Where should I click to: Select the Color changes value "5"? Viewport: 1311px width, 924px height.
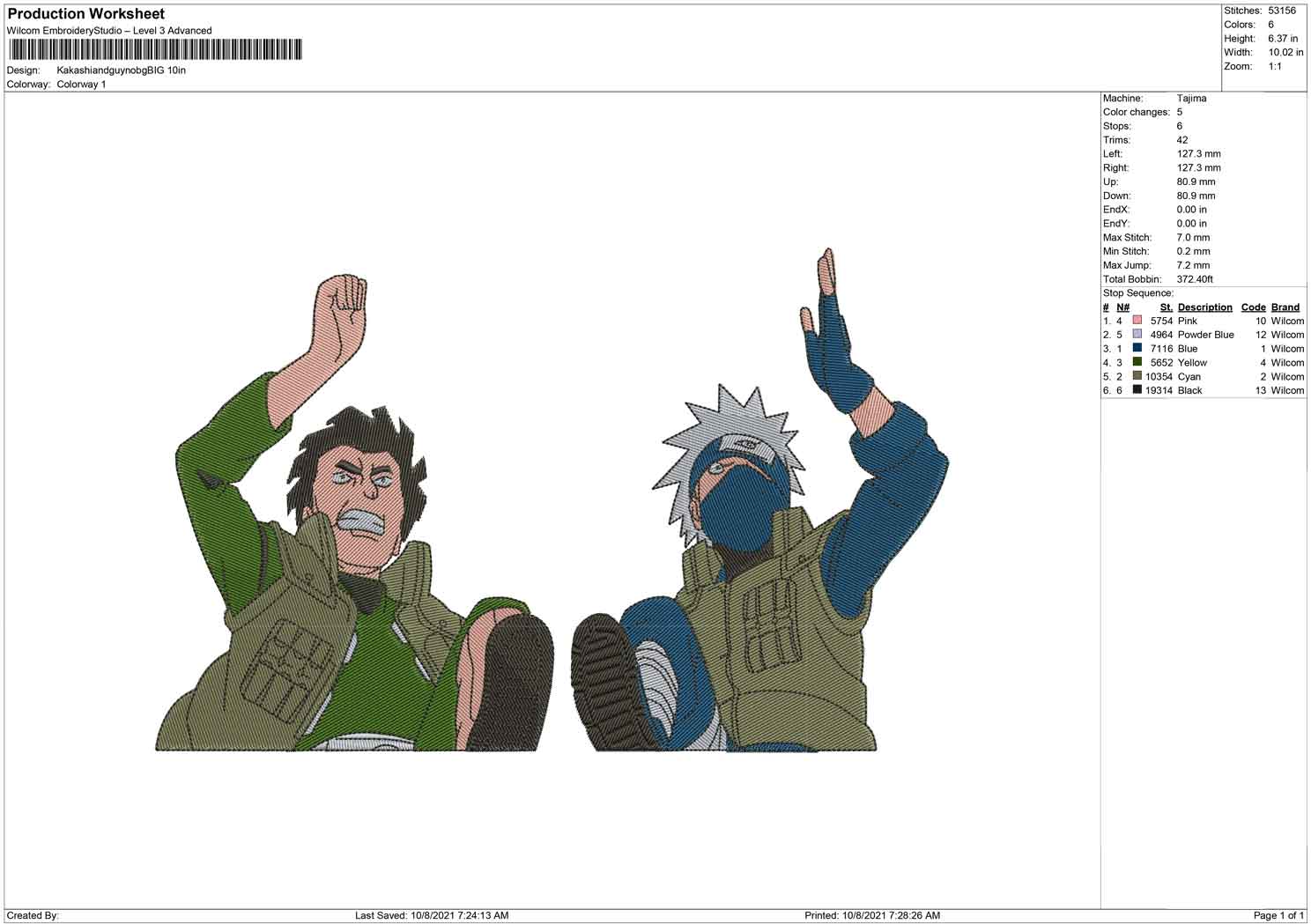coord(1180,113)
